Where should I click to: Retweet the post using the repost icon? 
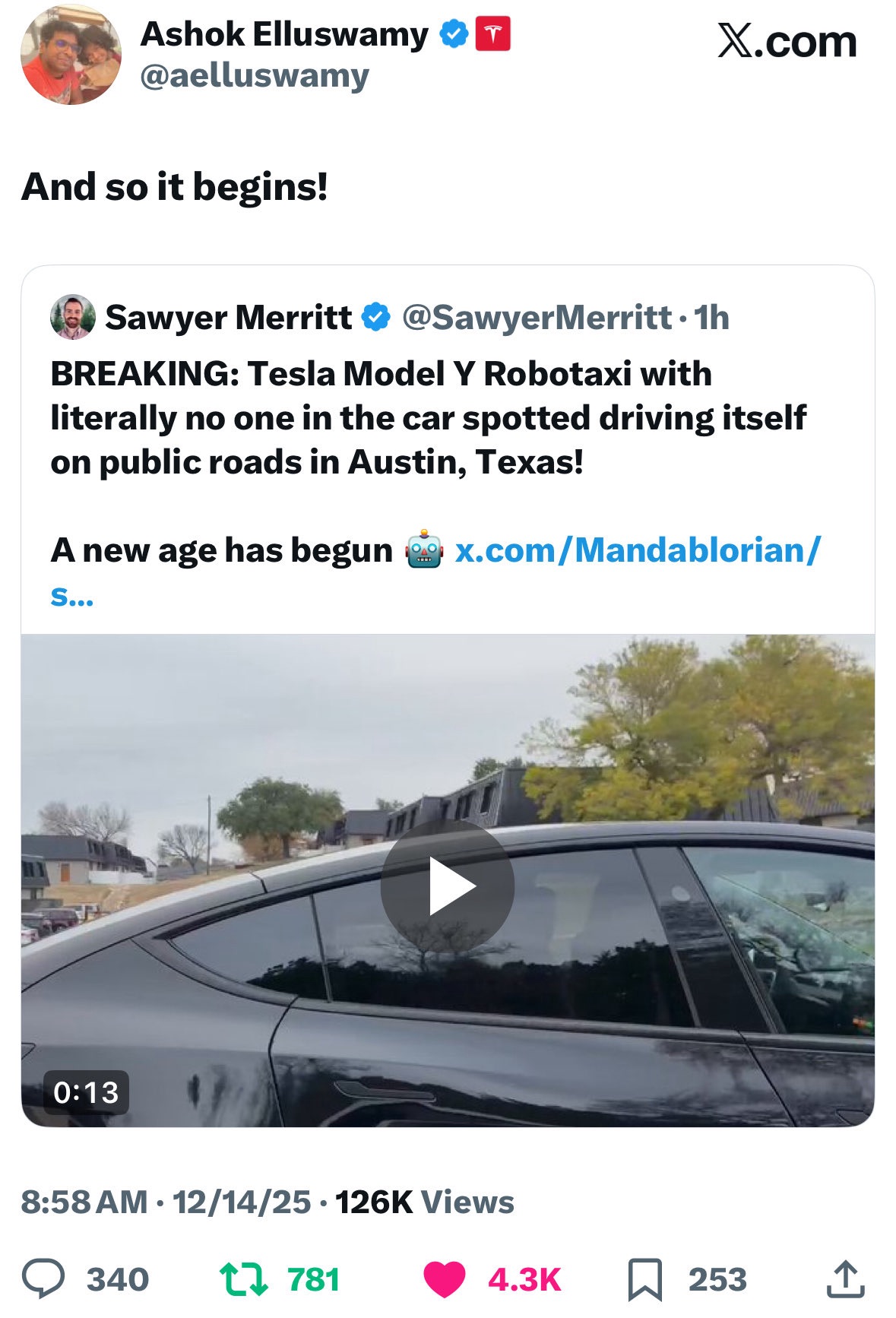(x=243, y=1278)
